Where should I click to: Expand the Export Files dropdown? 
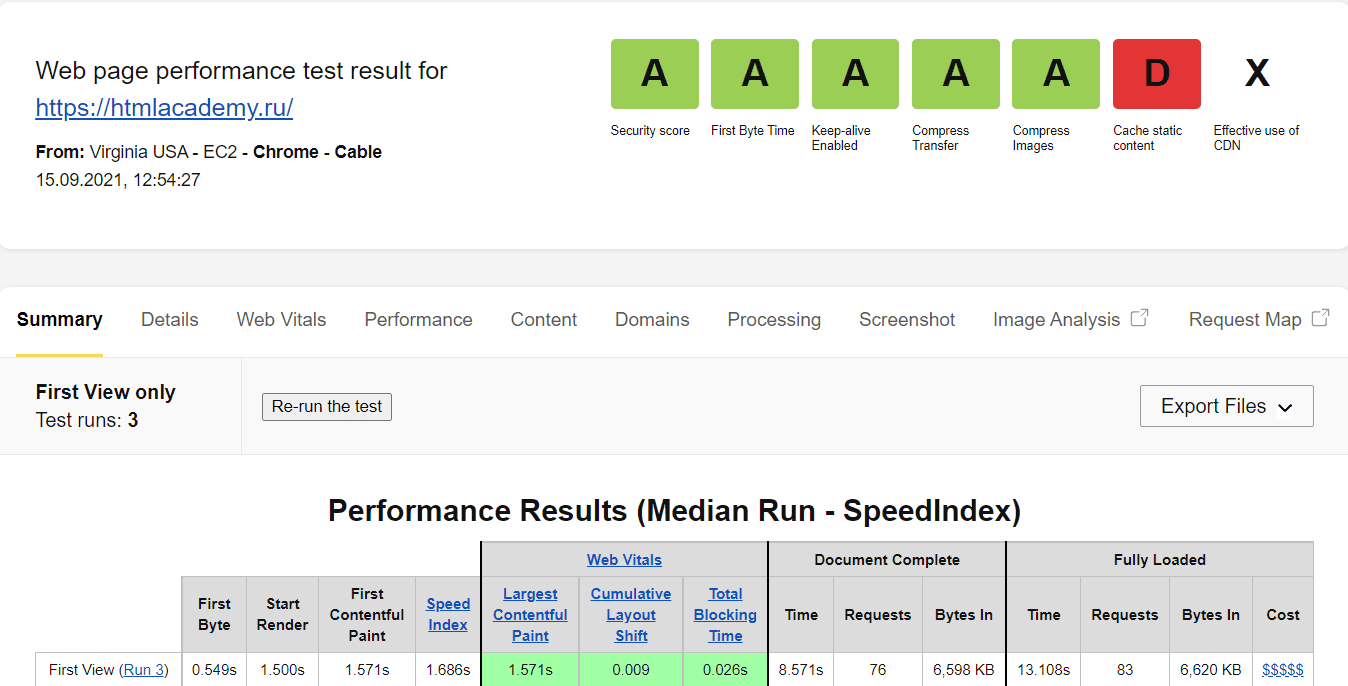tap(1227, 406)
